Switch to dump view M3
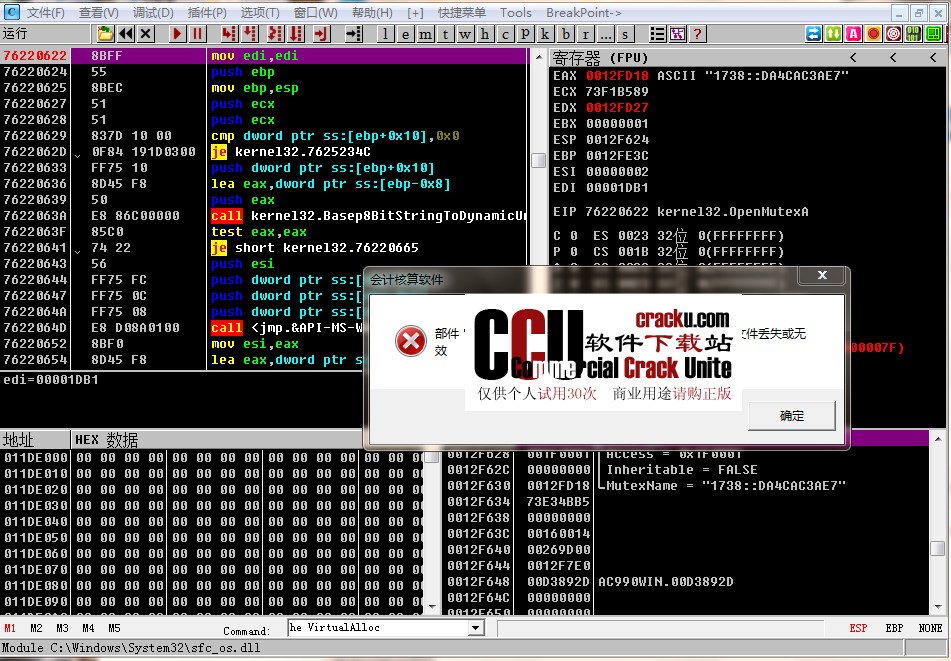The width and height of the screenshot is (951, 661). pos(62,628)
